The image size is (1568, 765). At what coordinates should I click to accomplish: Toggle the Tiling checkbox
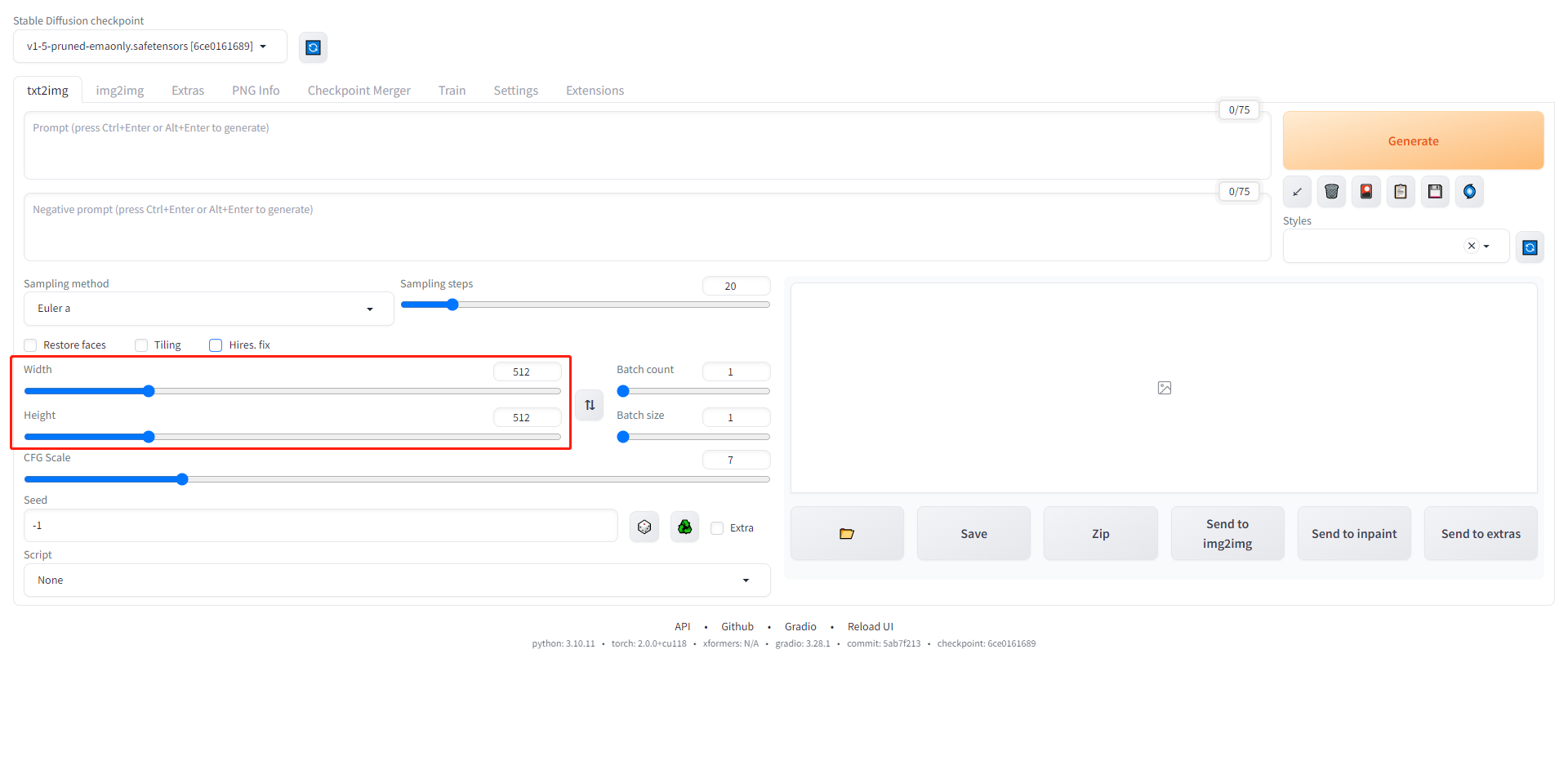[141, 345]
